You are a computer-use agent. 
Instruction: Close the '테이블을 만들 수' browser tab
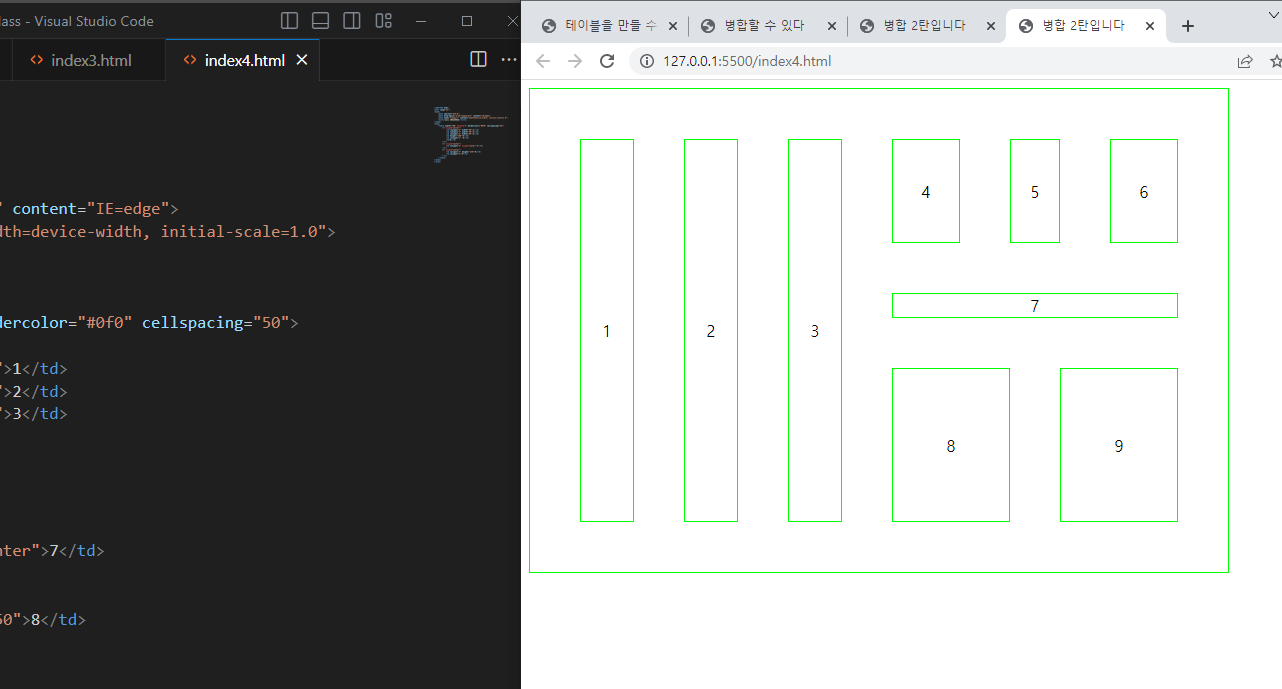pyautogui.click(x=673, y=26)
